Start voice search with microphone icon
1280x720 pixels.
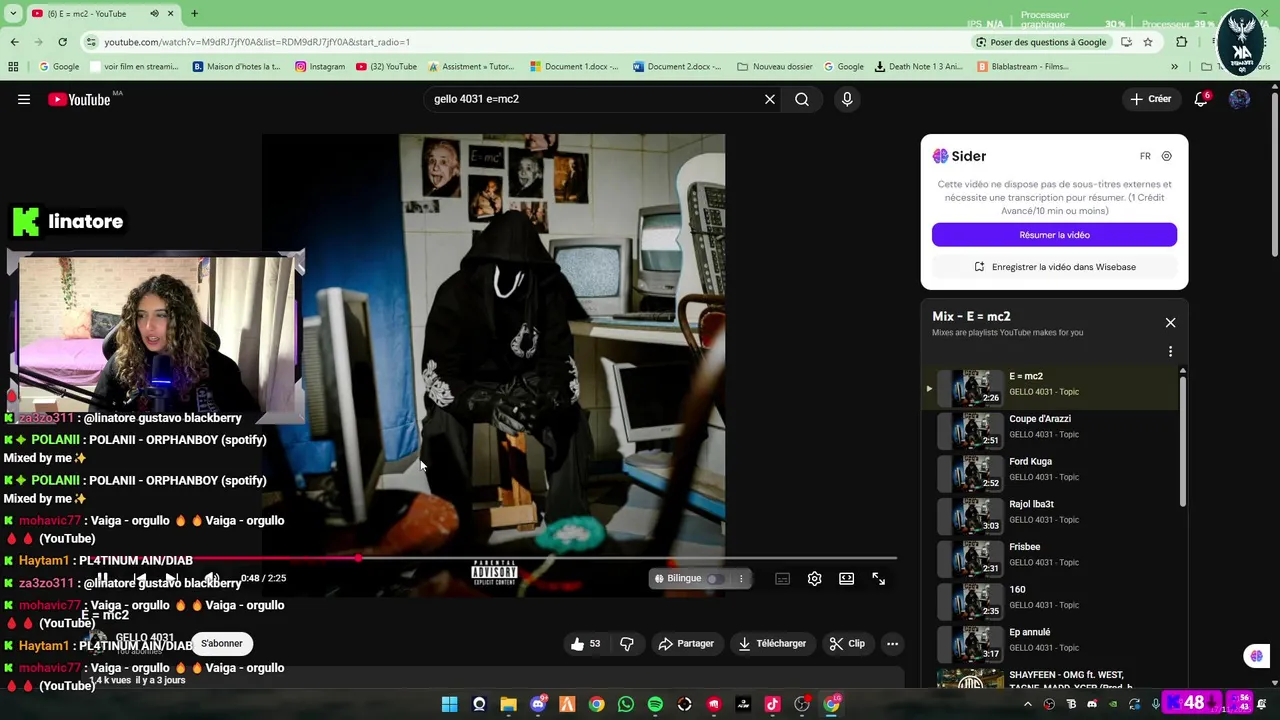coord(847,99)
